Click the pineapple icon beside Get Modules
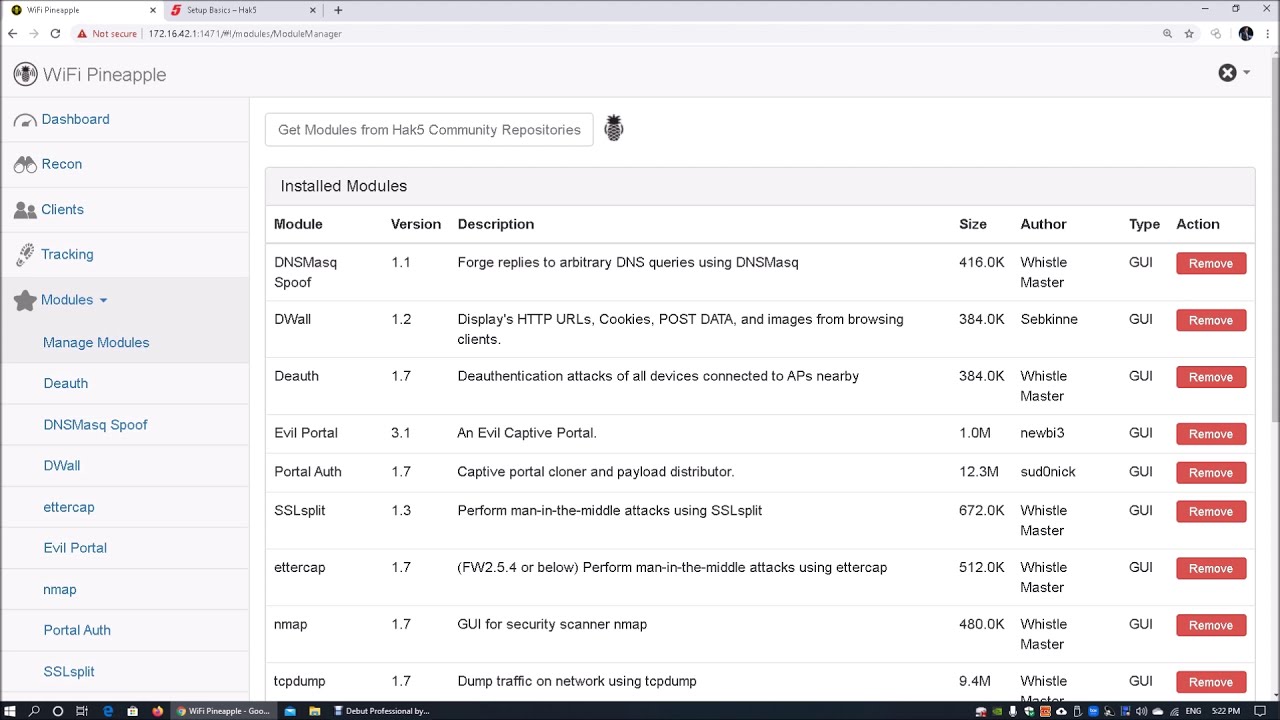Viewport: 1280px width, 720px height. [614, 128]
